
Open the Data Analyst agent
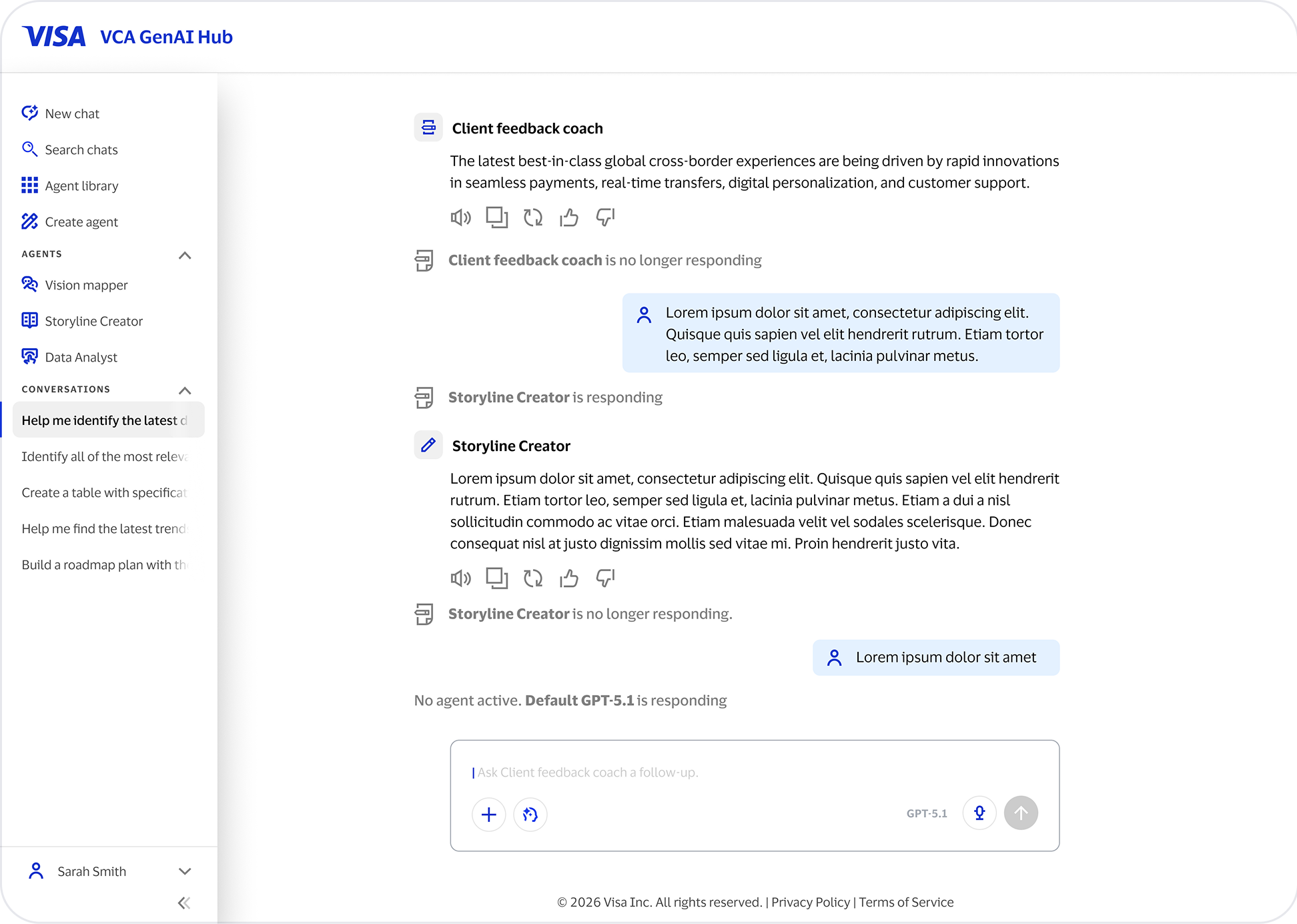point(69,357)
